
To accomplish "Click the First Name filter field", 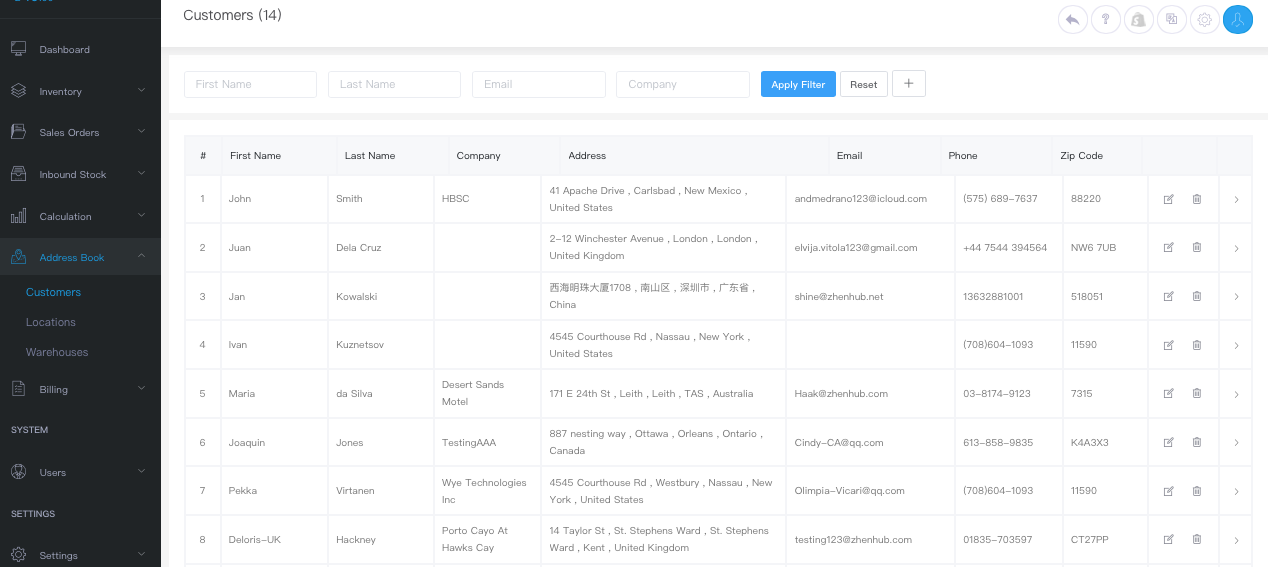I will (250, 85).
